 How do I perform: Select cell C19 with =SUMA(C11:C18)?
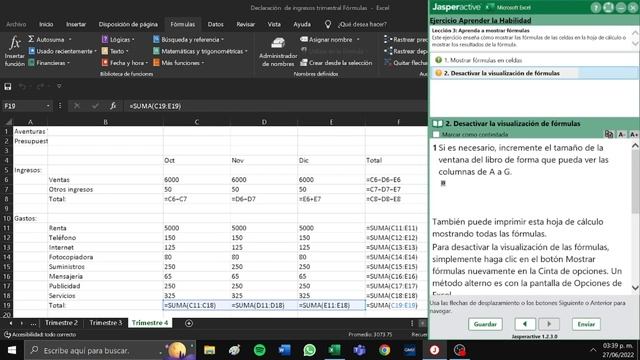pyautogui.click(x=197, y=305)
